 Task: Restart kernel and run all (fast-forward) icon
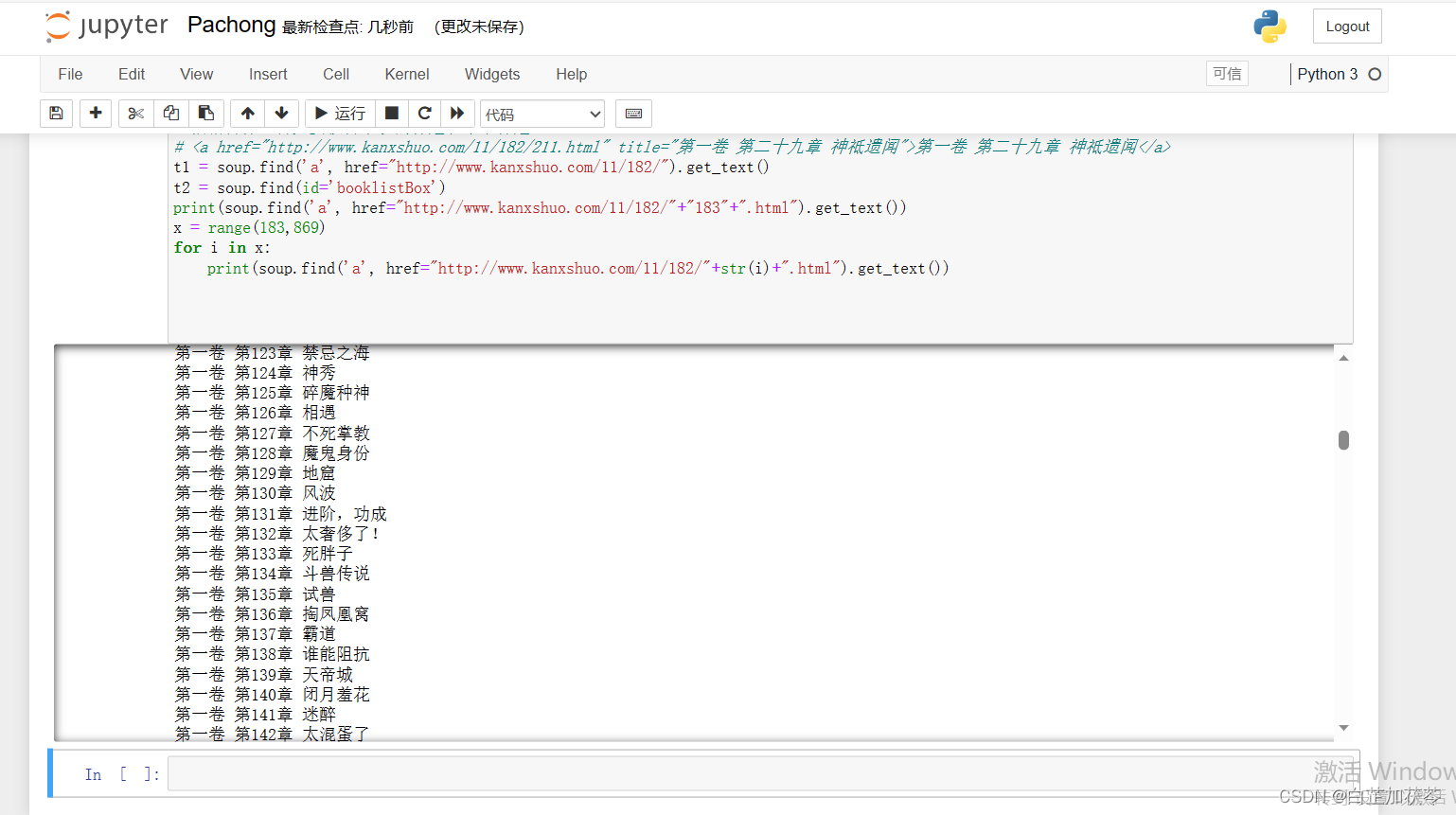tap(457, 114)
